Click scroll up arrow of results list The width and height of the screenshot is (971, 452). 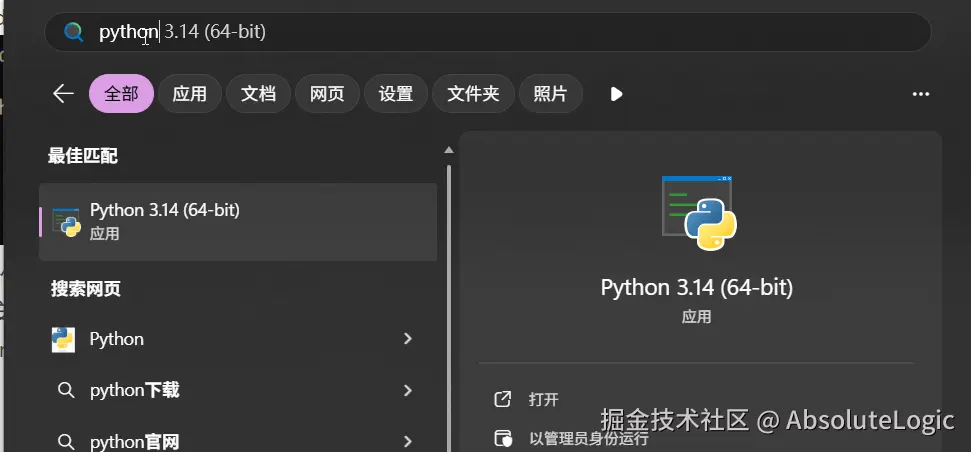coord(449,150)
